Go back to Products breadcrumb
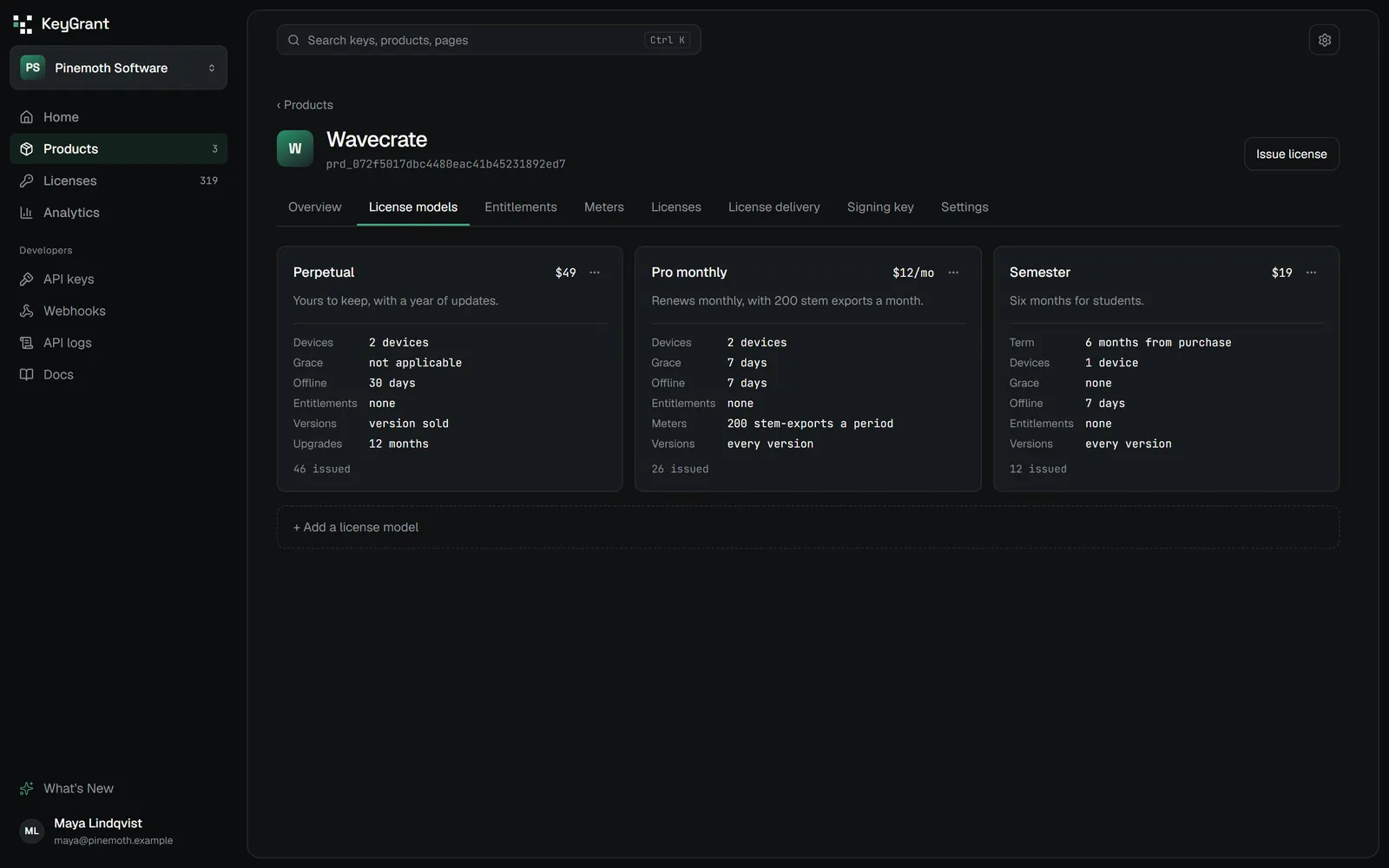The height and width of the screenshot is (868, 1389). pyautogui.click(x=305, y=105)
